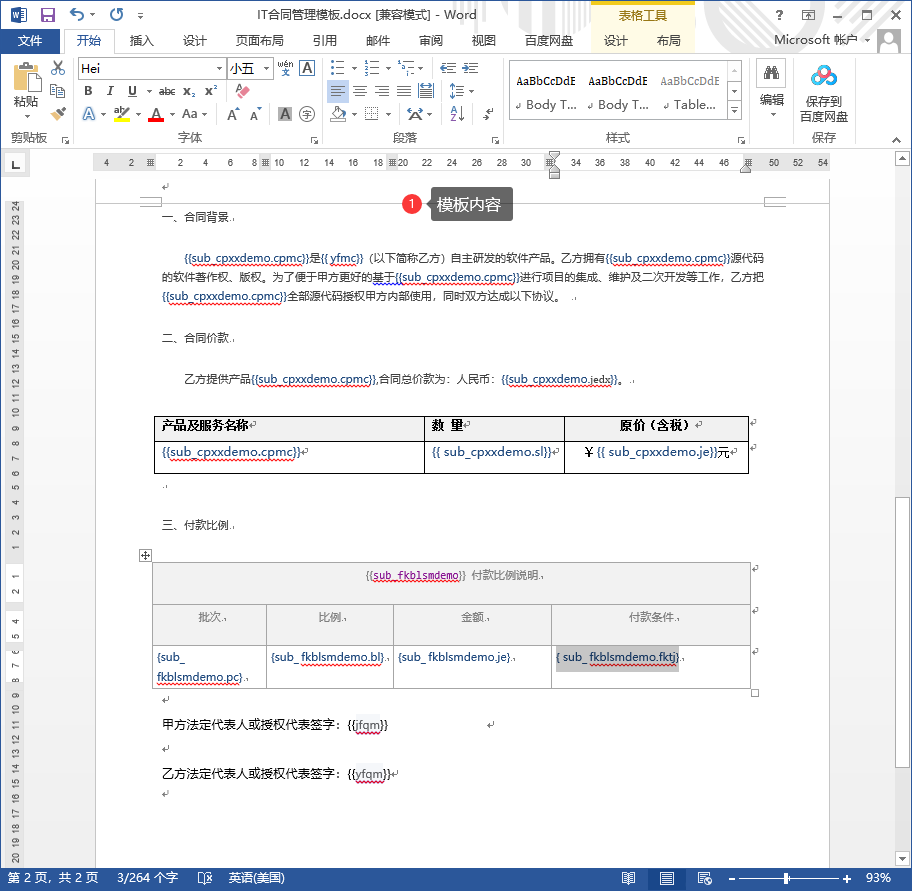The height and width of the screenshot is (891, 912).
Task: Click Microsoft 帐户 account link
Action: (815, 41)
